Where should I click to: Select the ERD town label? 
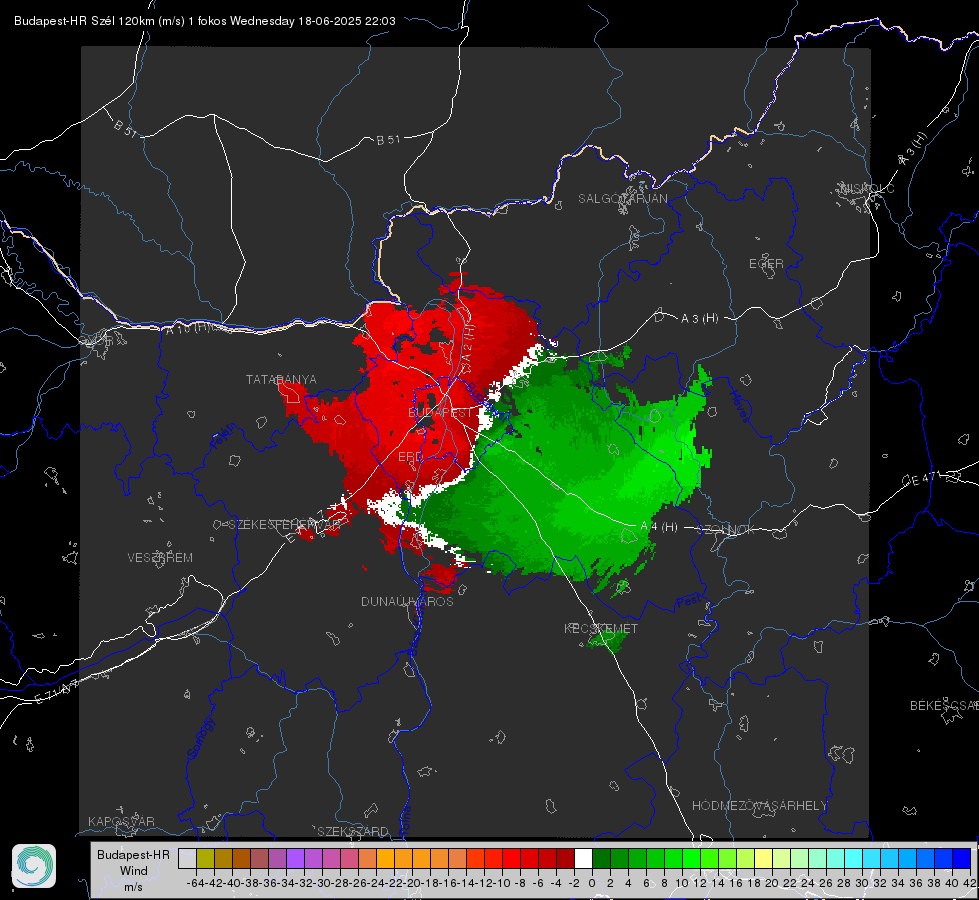pyautogui.click(x=410, y=457)
